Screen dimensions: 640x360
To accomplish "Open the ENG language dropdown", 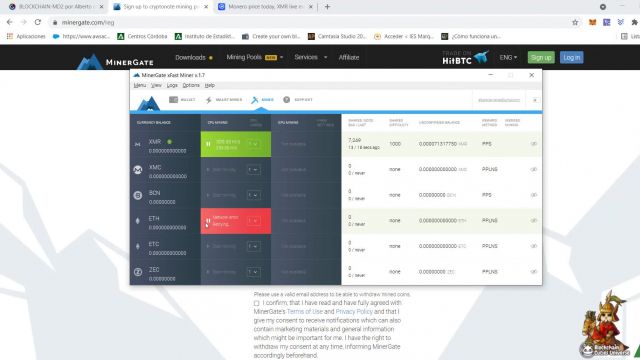I will tap(508, 58).
